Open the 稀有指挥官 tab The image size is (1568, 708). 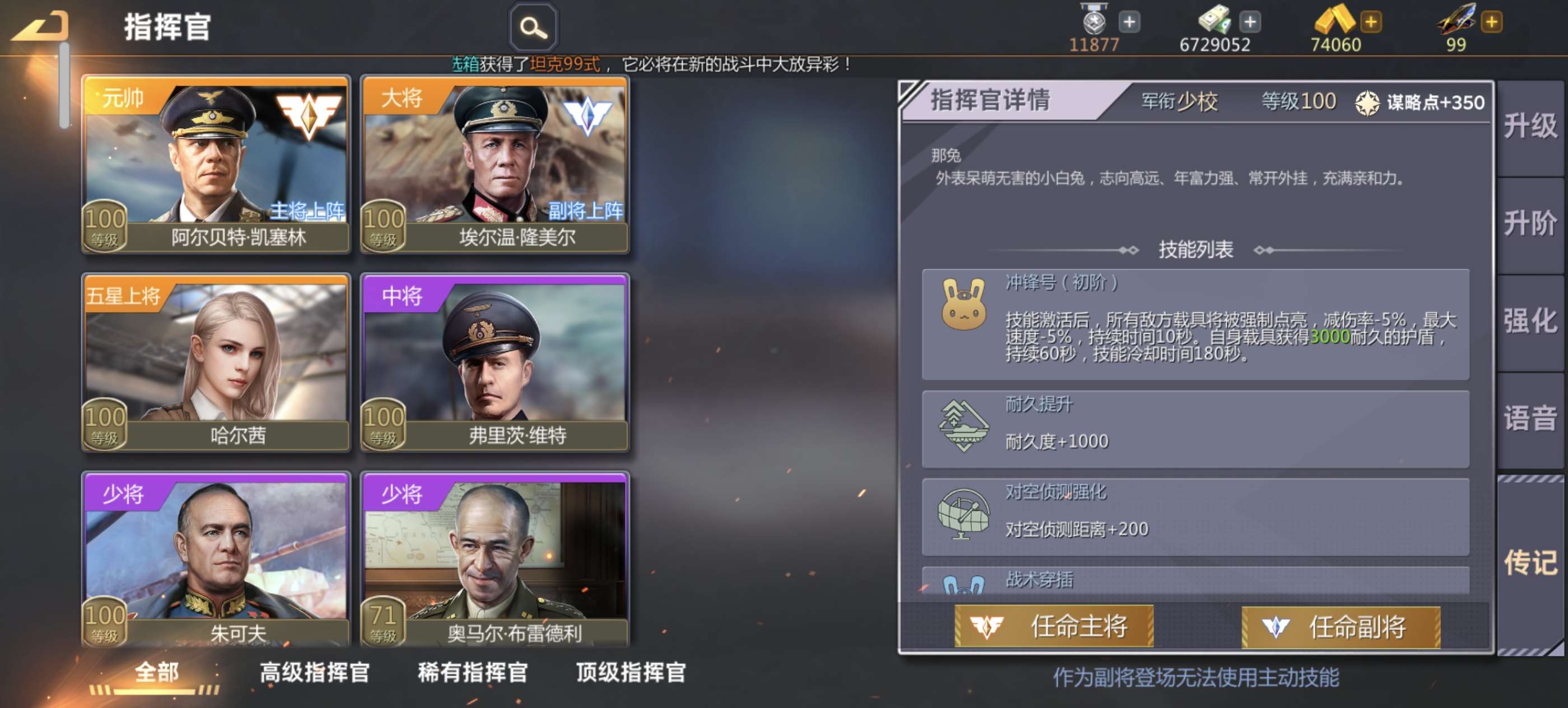click(x=472, y=672)
